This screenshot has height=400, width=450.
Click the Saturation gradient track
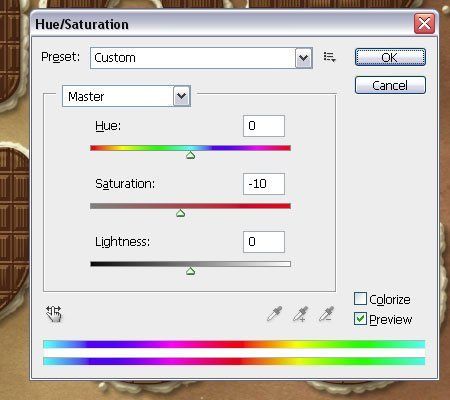[190, 206]
